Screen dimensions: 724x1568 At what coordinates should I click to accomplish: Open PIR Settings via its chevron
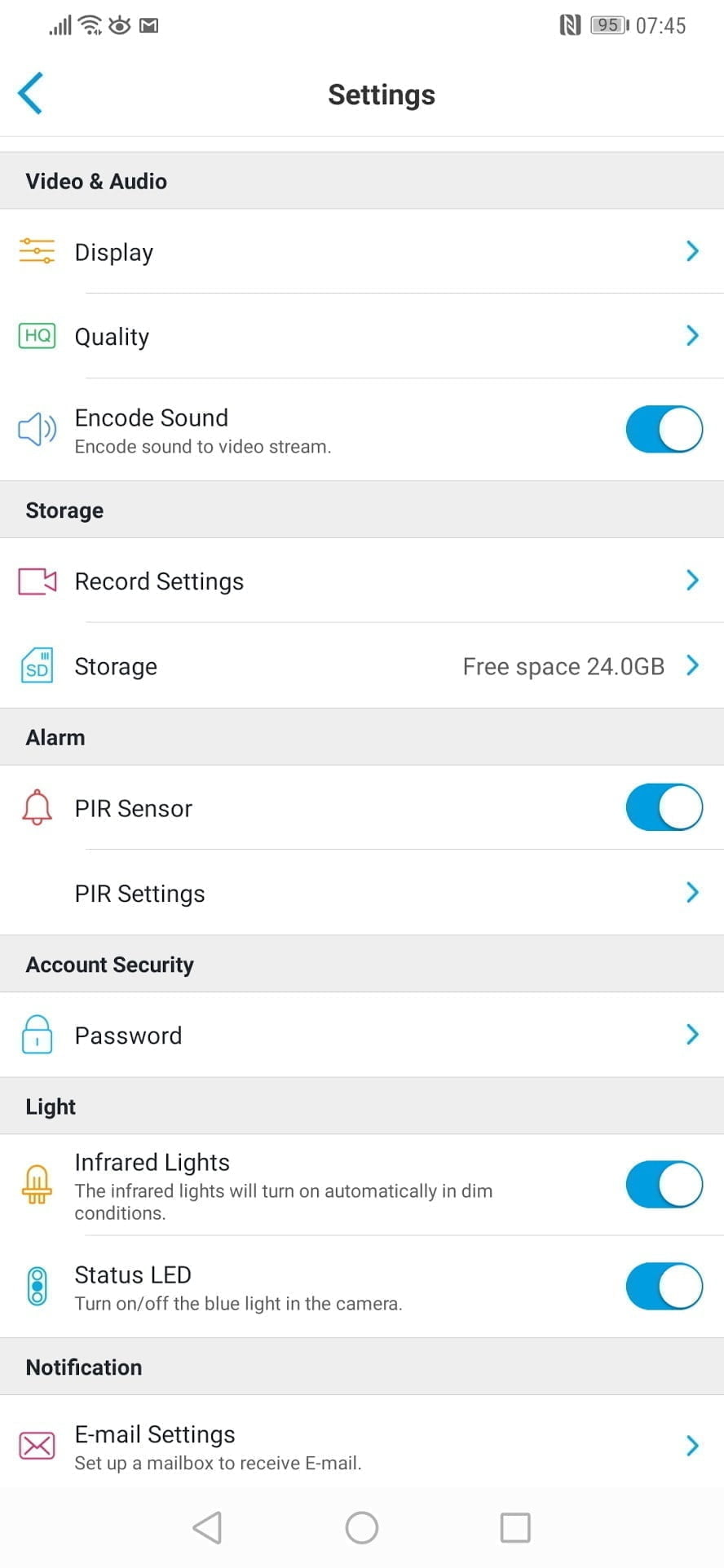coord(692,893)
